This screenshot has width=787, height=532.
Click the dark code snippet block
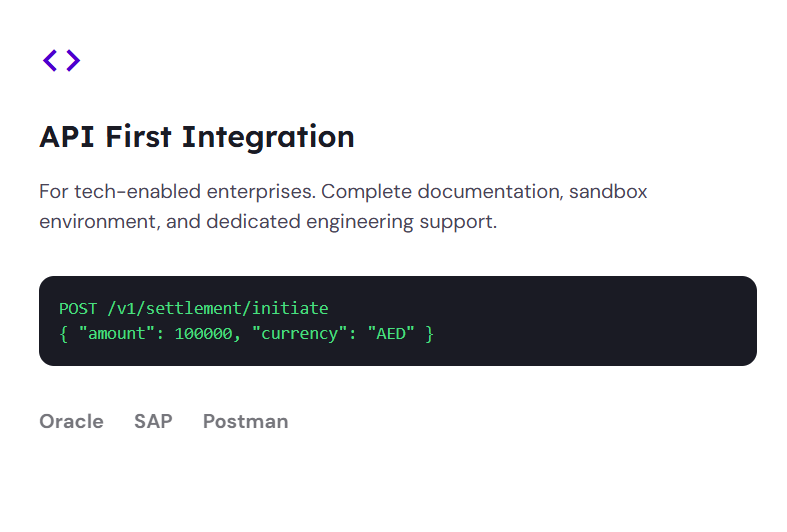tap(398, 321)
